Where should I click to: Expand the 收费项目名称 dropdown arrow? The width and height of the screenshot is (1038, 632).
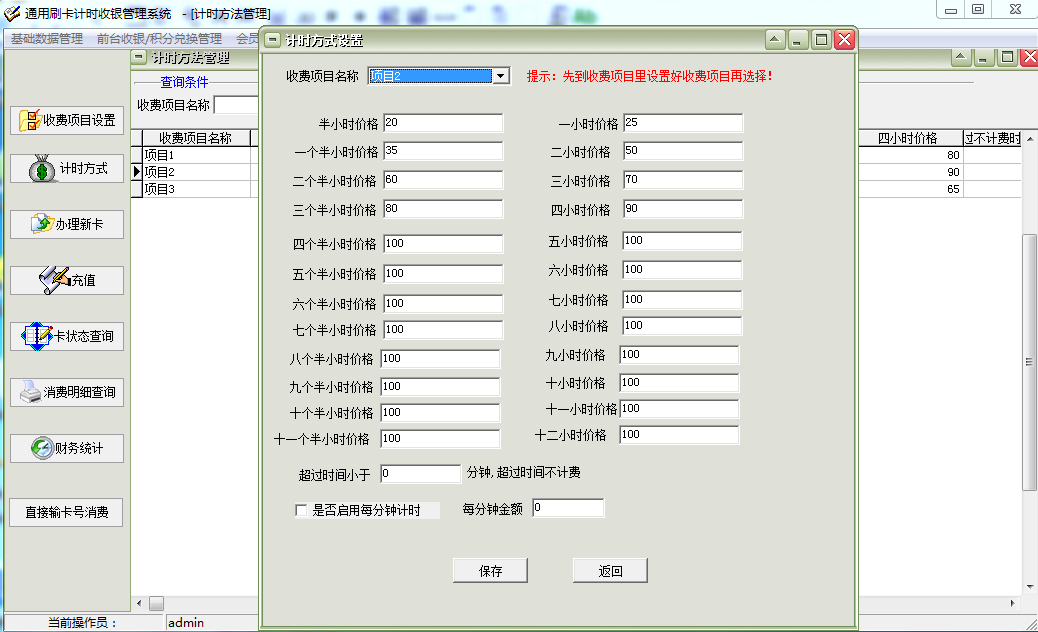501,76
